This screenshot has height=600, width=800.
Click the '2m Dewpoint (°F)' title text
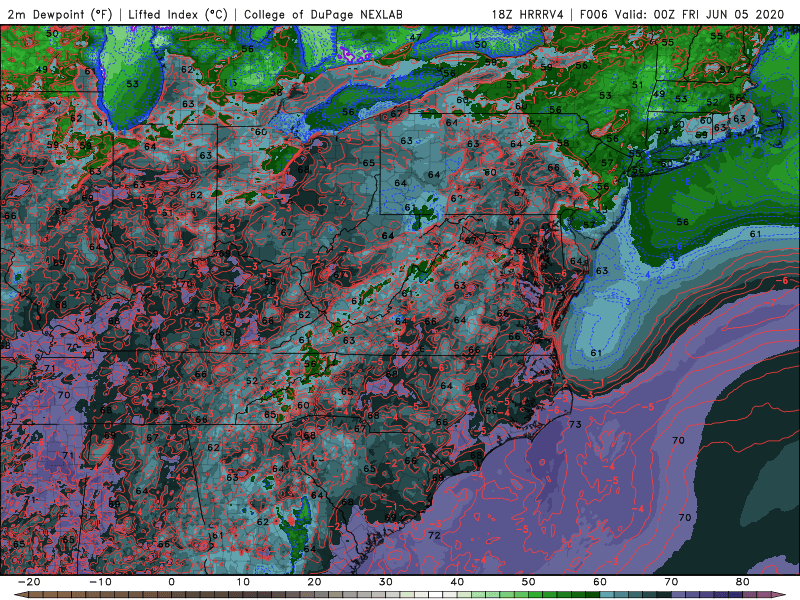pos(60,14)
